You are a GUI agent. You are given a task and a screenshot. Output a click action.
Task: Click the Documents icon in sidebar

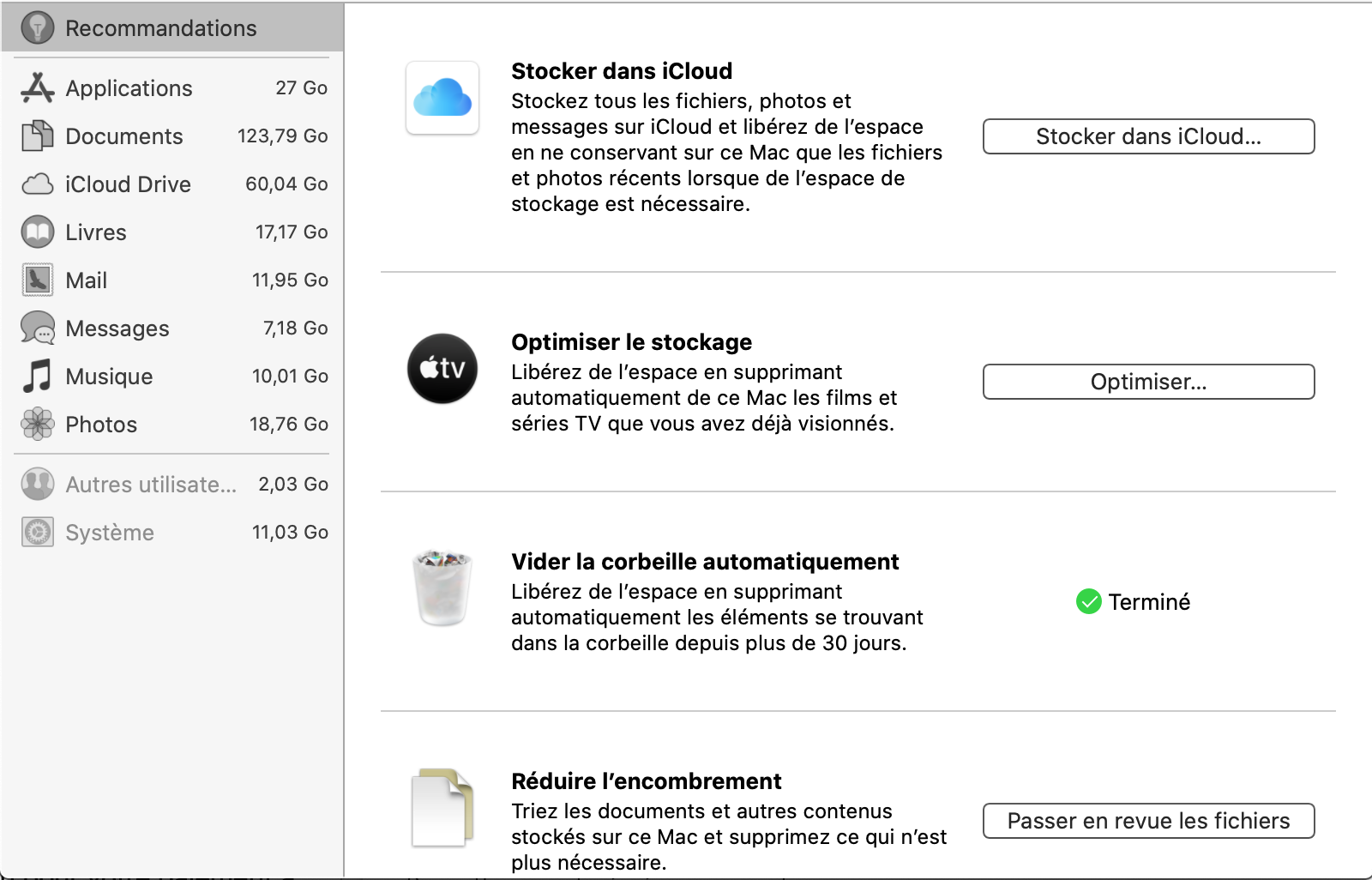(37, 136)
